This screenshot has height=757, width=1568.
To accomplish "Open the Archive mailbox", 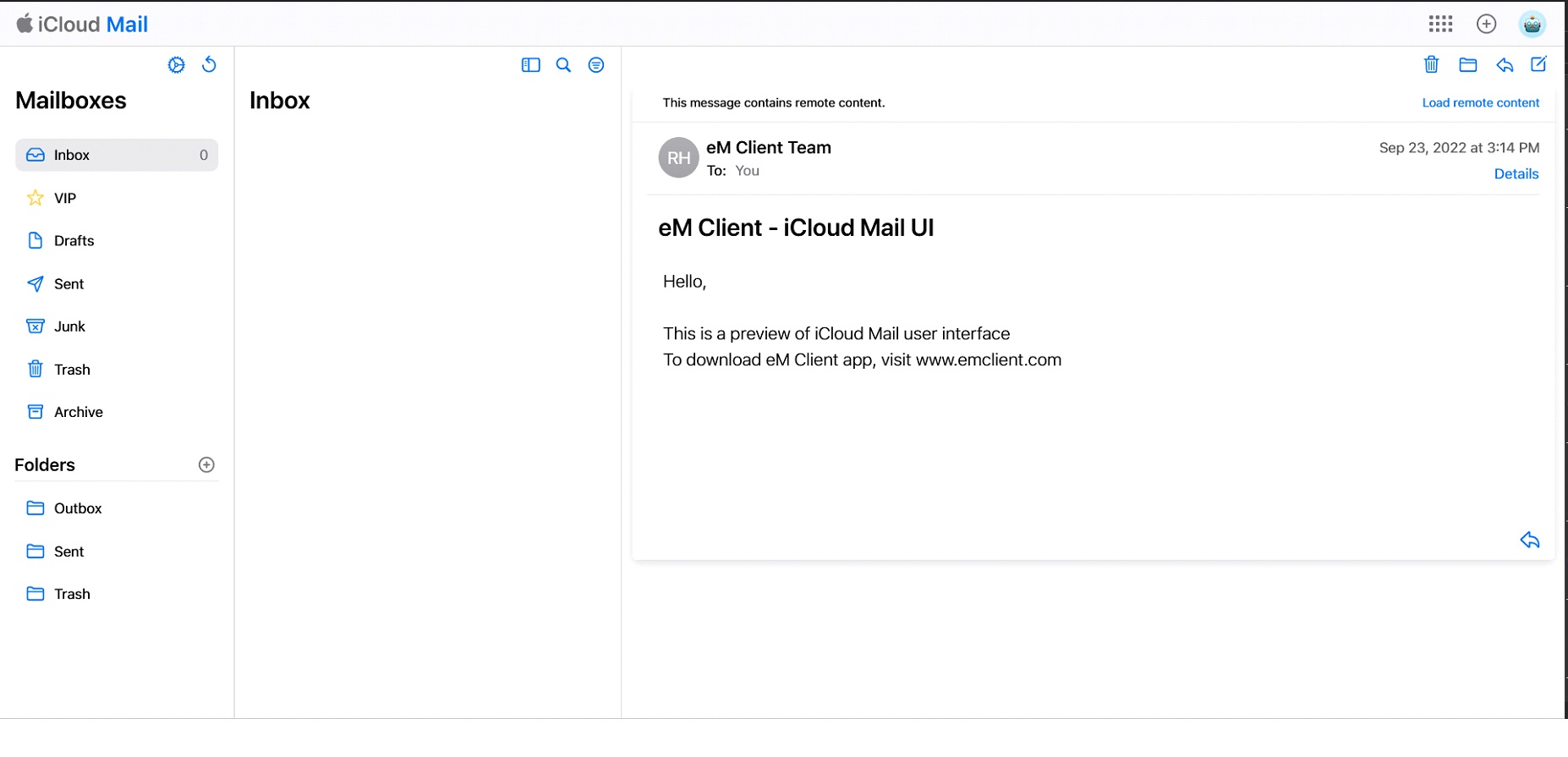I will point(117,412).
